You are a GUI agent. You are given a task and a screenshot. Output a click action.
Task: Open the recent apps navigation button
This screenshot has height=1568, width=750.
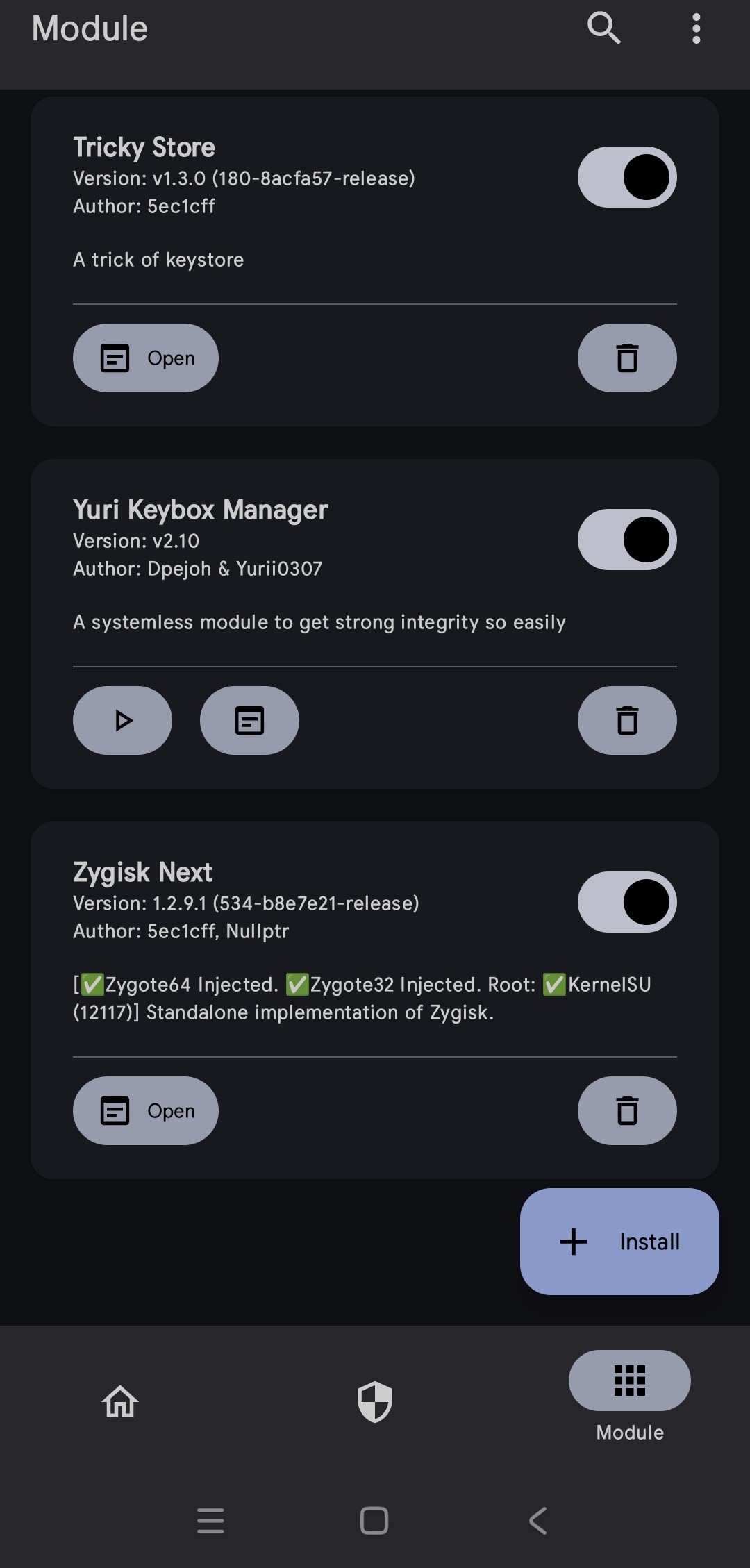(x=210, y=1521)
